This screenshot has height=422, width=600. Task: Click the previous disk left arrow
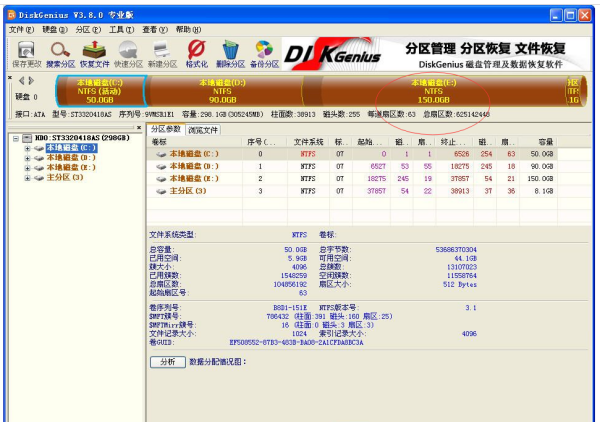(21, 80)
